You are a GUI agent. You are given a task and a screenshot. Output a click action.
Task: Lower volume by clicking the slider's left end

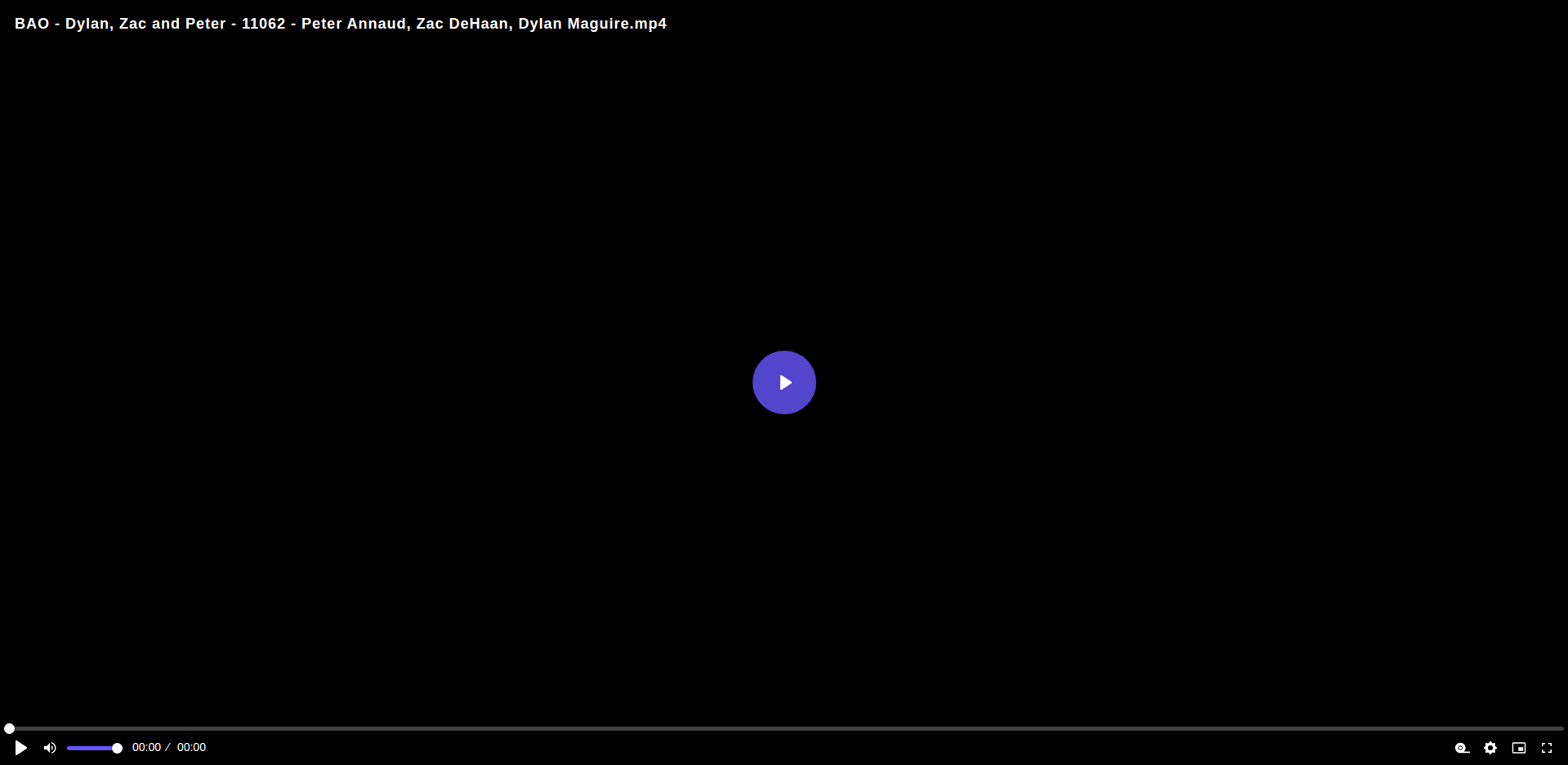point(69,748)
